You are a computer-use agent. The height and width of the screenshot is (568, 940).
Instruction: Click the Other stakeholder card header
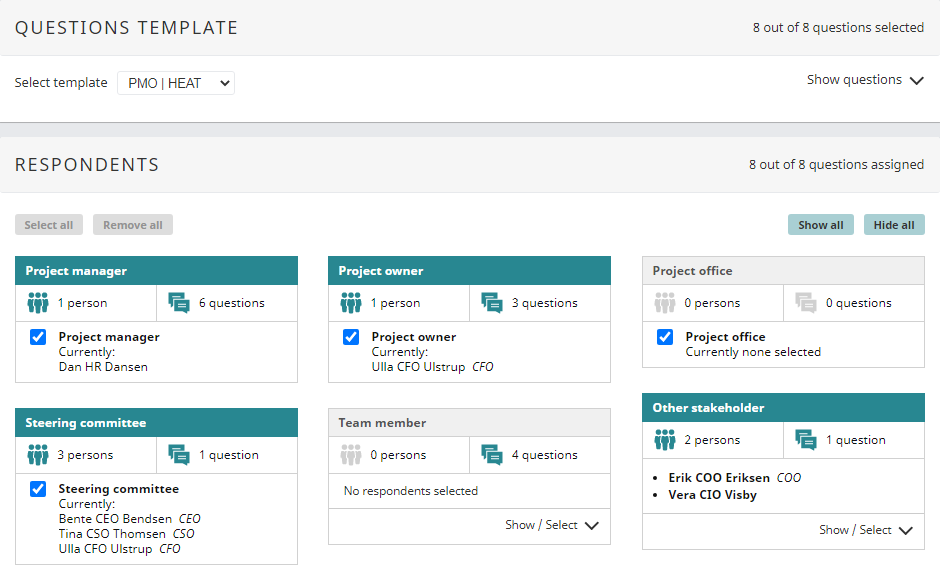(783, 408)
